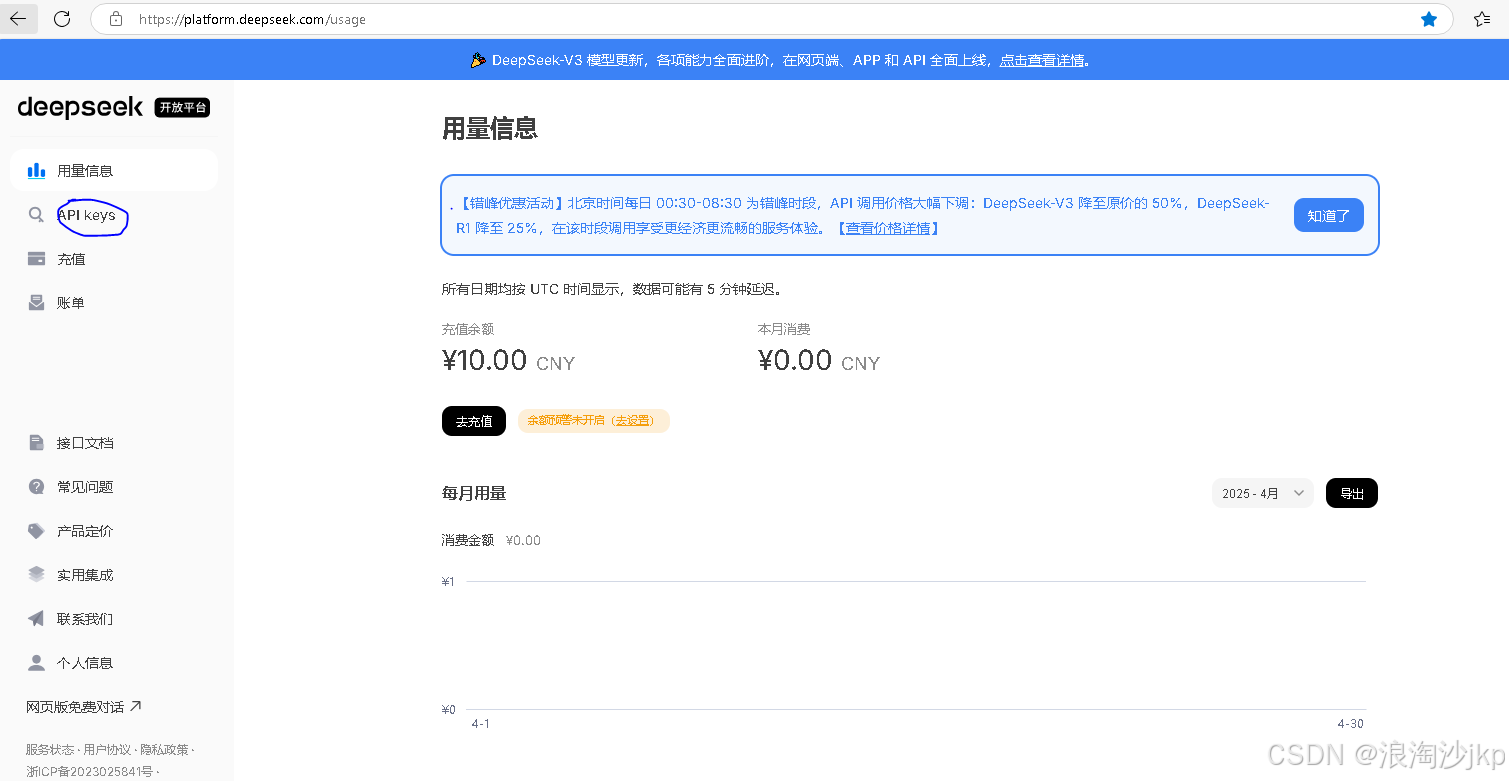Open the 账单 sidebar item
Viewport: 1509px width, 781px height.
[x=114, y=303]
